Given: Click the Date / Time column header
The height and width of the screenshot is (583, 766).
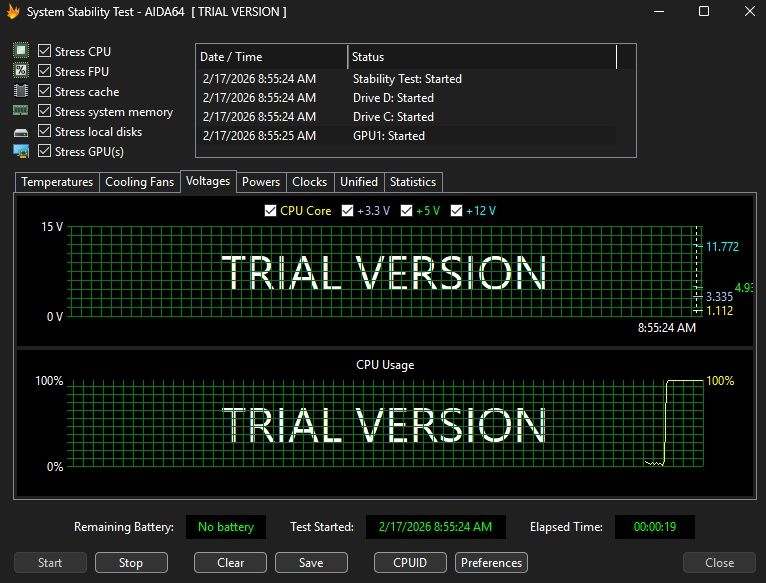Looking at the screenshot, I should [x=272, y=57].
